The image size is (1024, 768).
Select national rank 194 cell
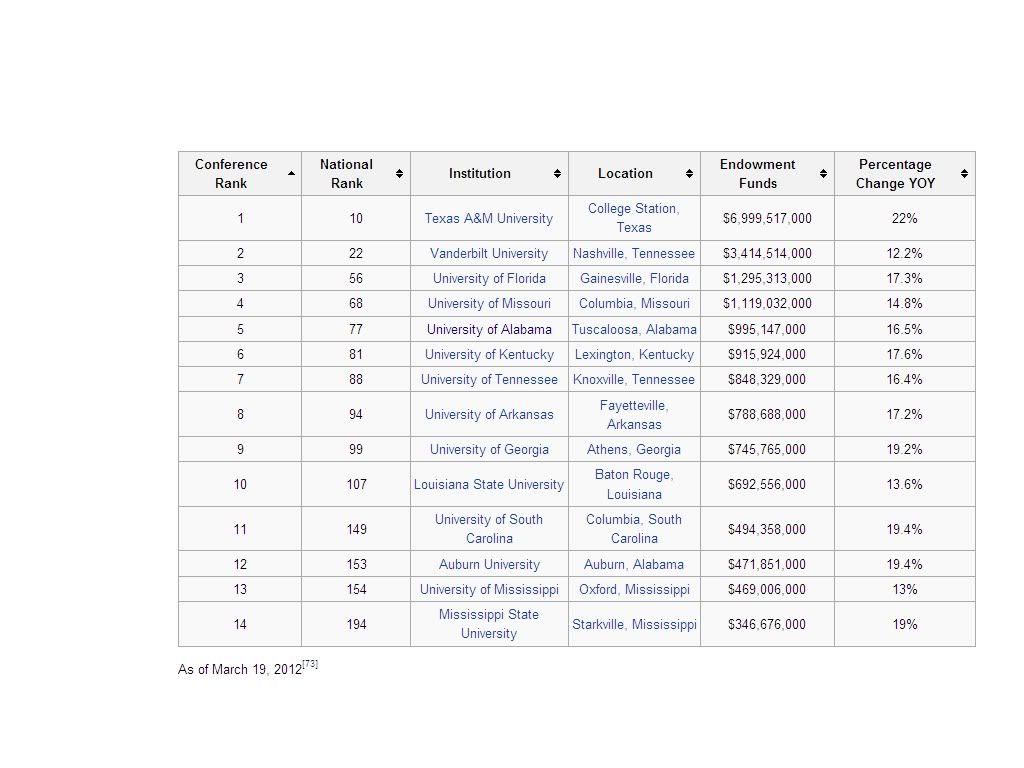click(356, 624)
